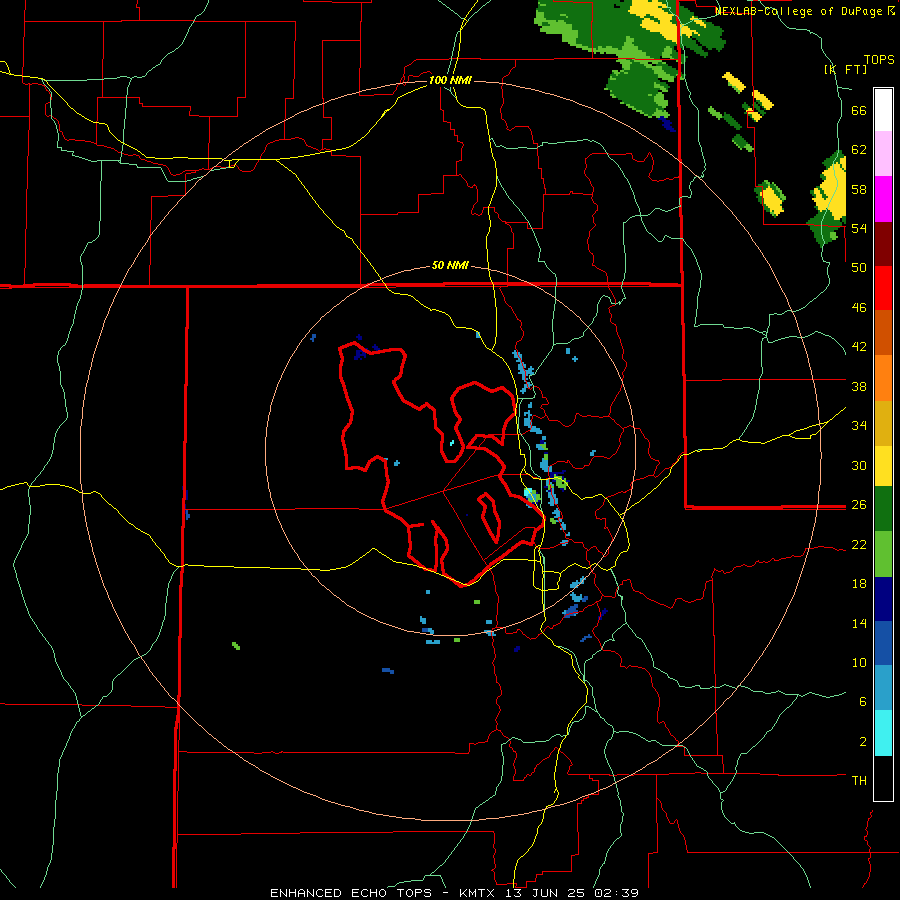Screen dimensions: 900x900
Task: Click the TH threshold label
Action: click(x=859, y=780)
